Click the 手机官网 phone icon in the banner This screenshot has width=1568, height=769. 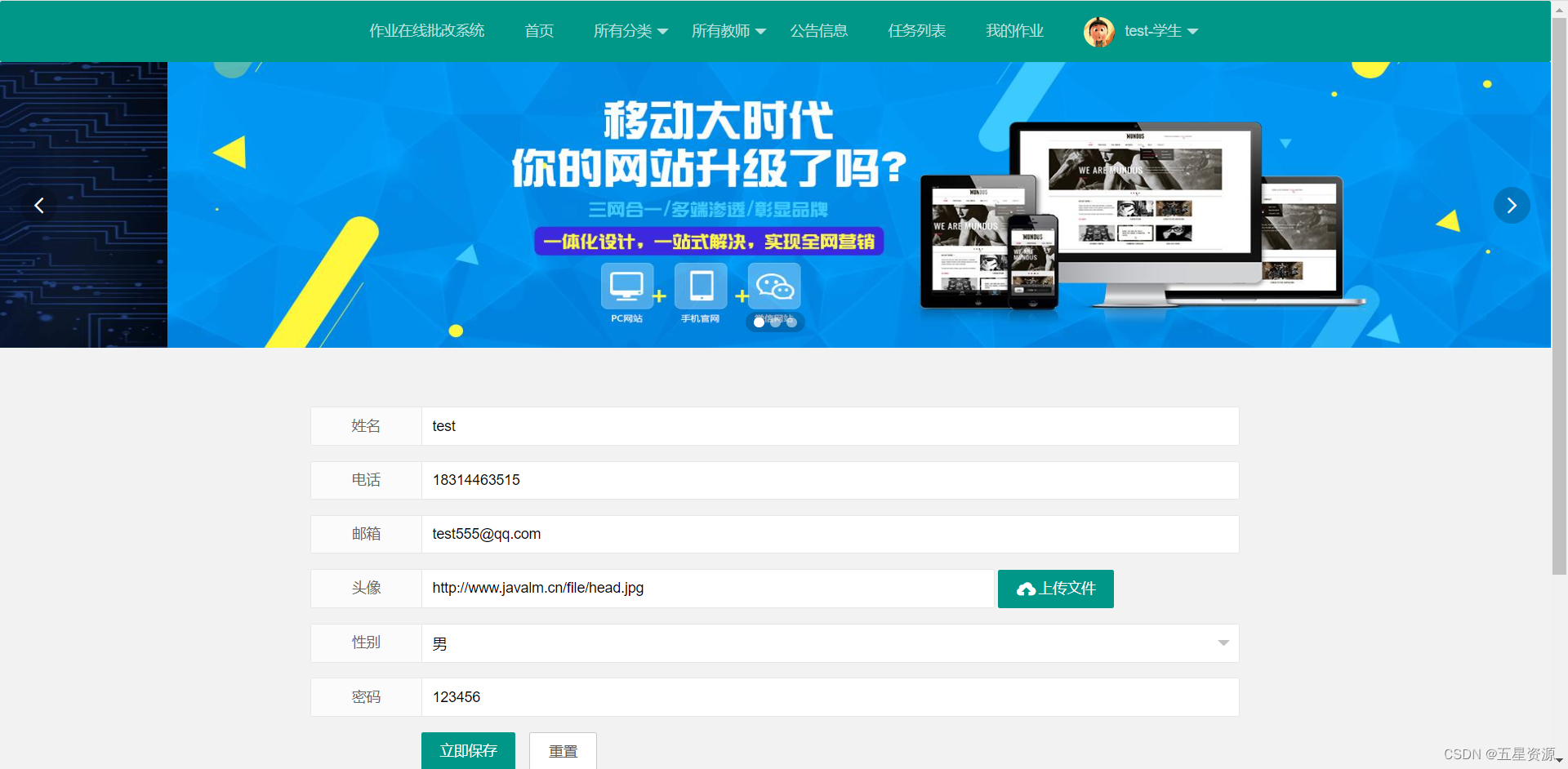coord(700,287)
